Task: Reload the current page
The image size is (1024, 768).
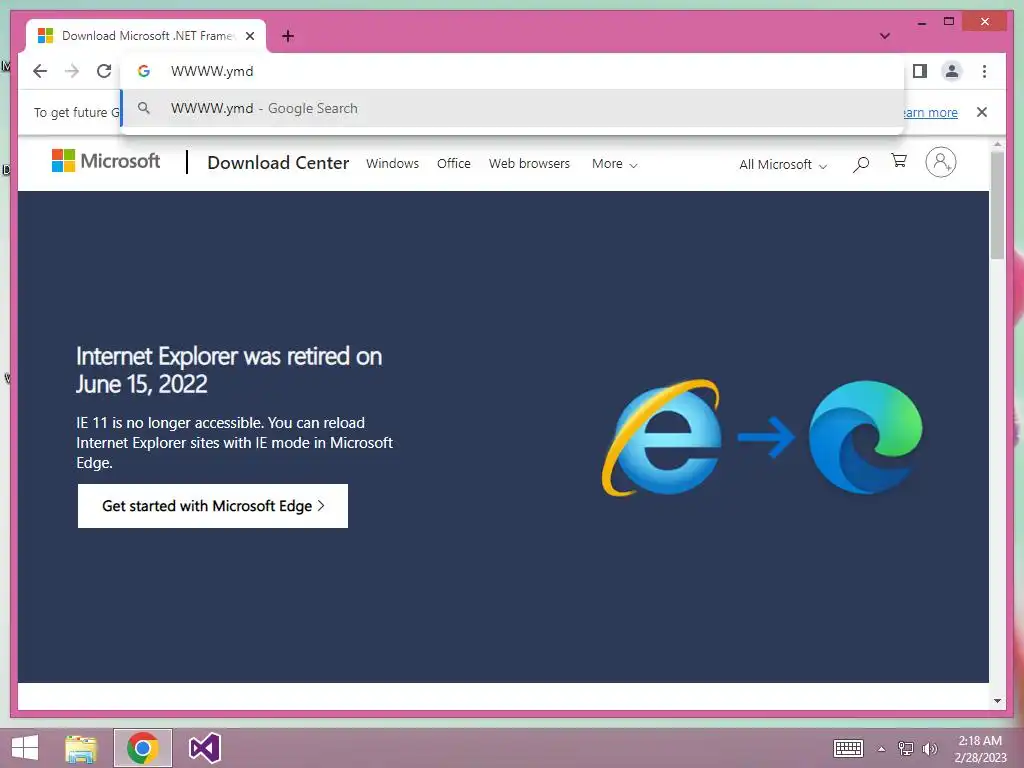Action: (104, 71)
